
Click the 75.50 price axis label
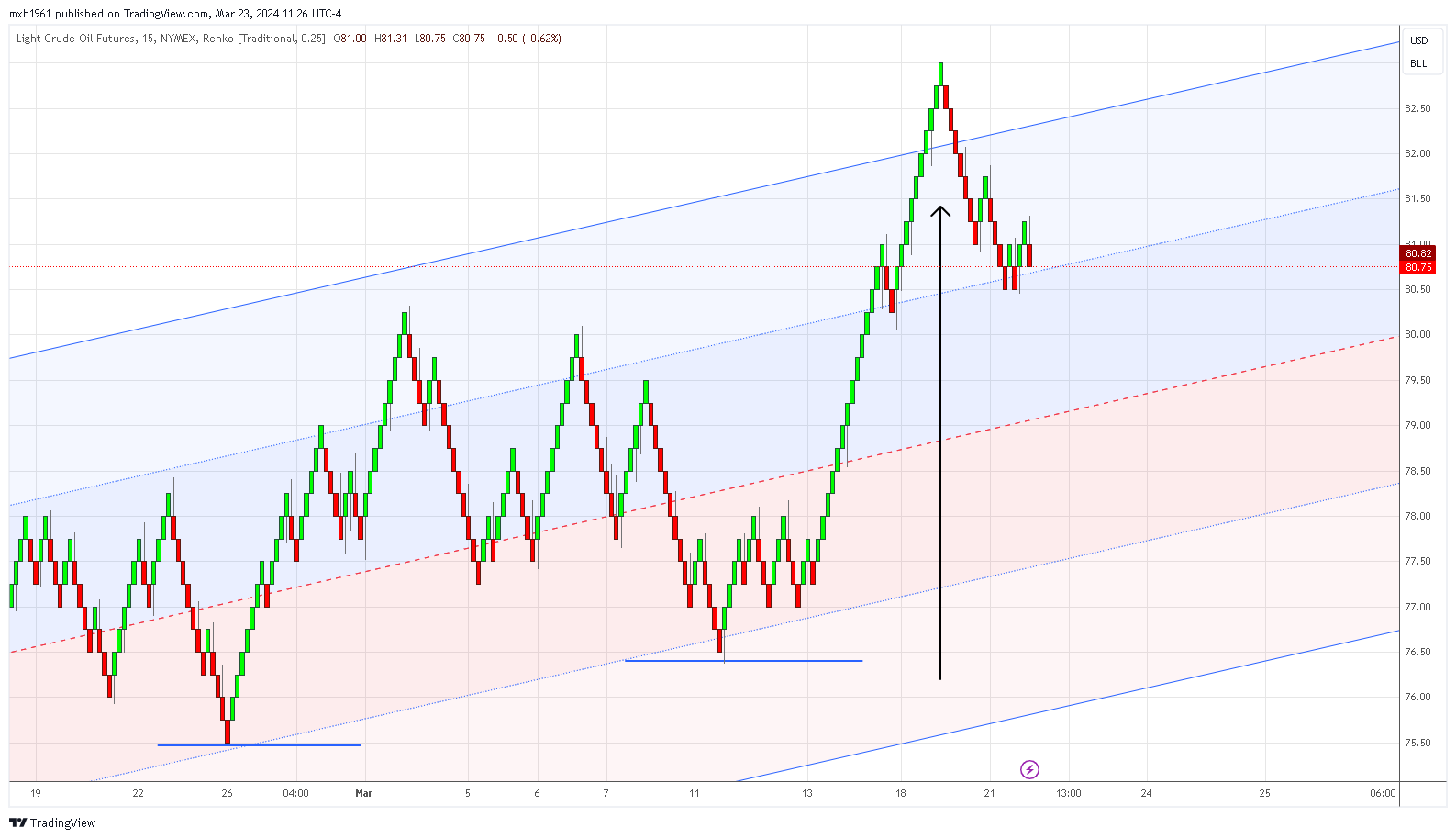[1417, 743]
